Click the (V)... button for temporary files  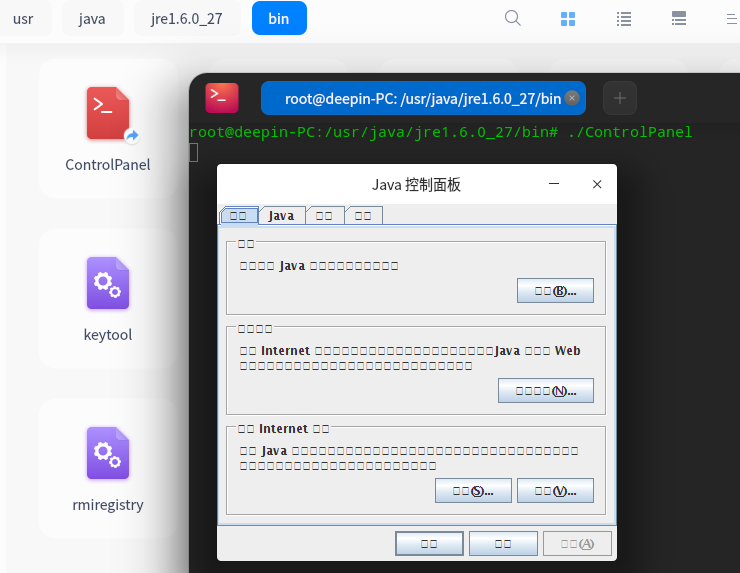[555, 491]
